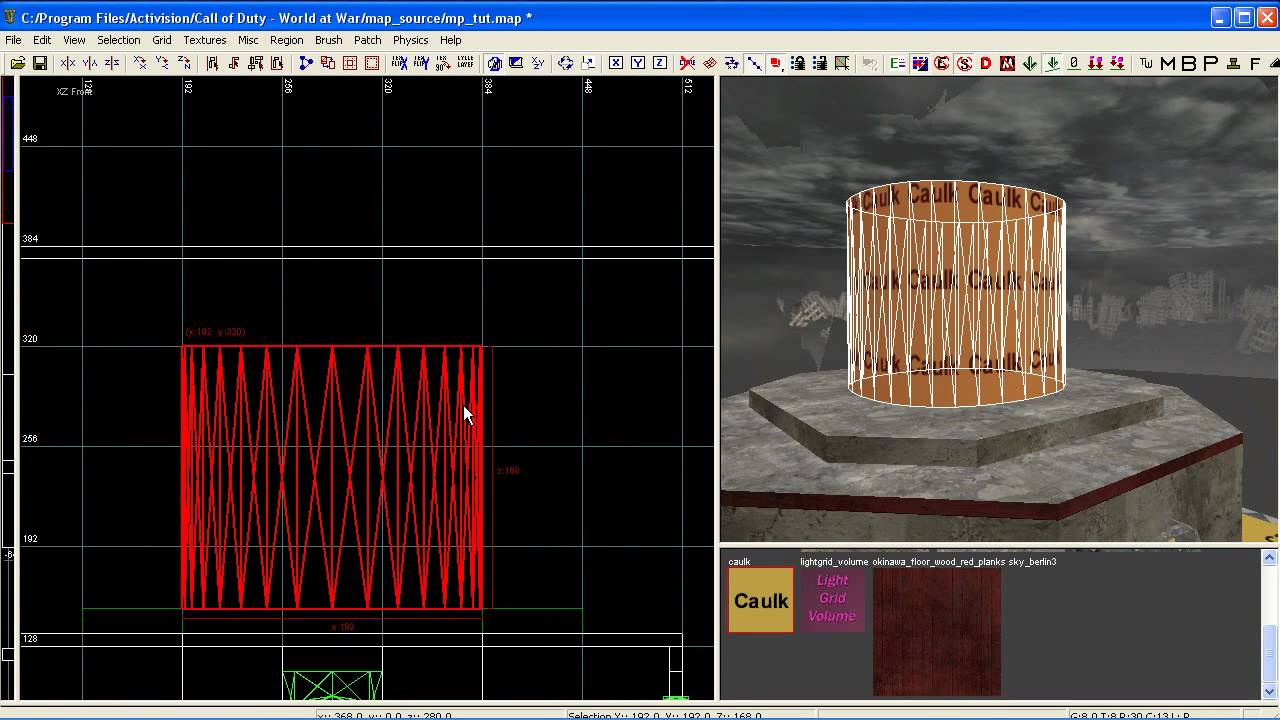Viewport: 1280px width, 720px height.
Task: Click the underlined zero toolbar icon
Action: 1074,63
